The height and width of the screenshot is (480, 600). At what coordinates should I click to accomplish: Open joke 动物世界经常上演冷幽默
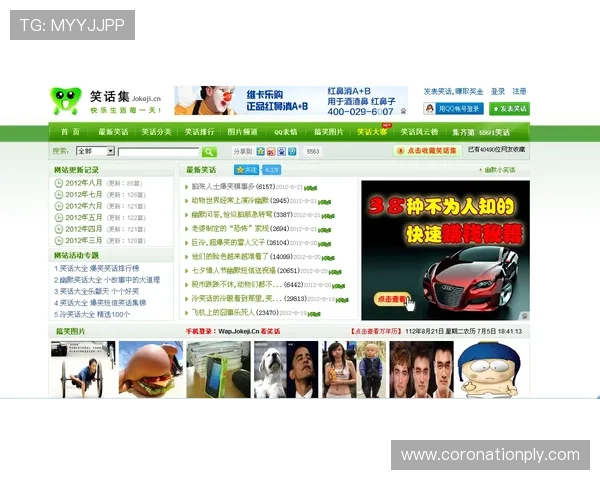230,201
